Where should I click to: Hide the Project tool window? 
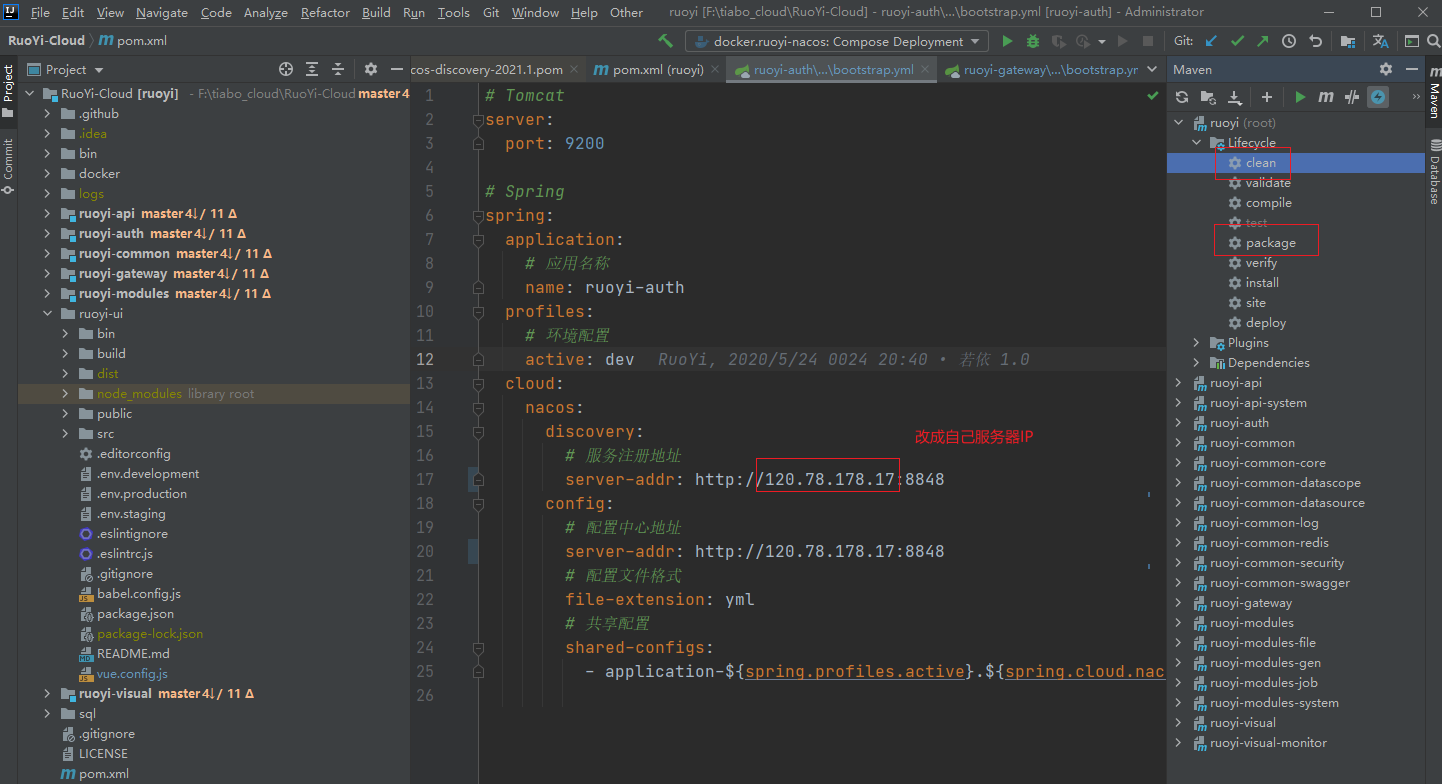[396, 69]
